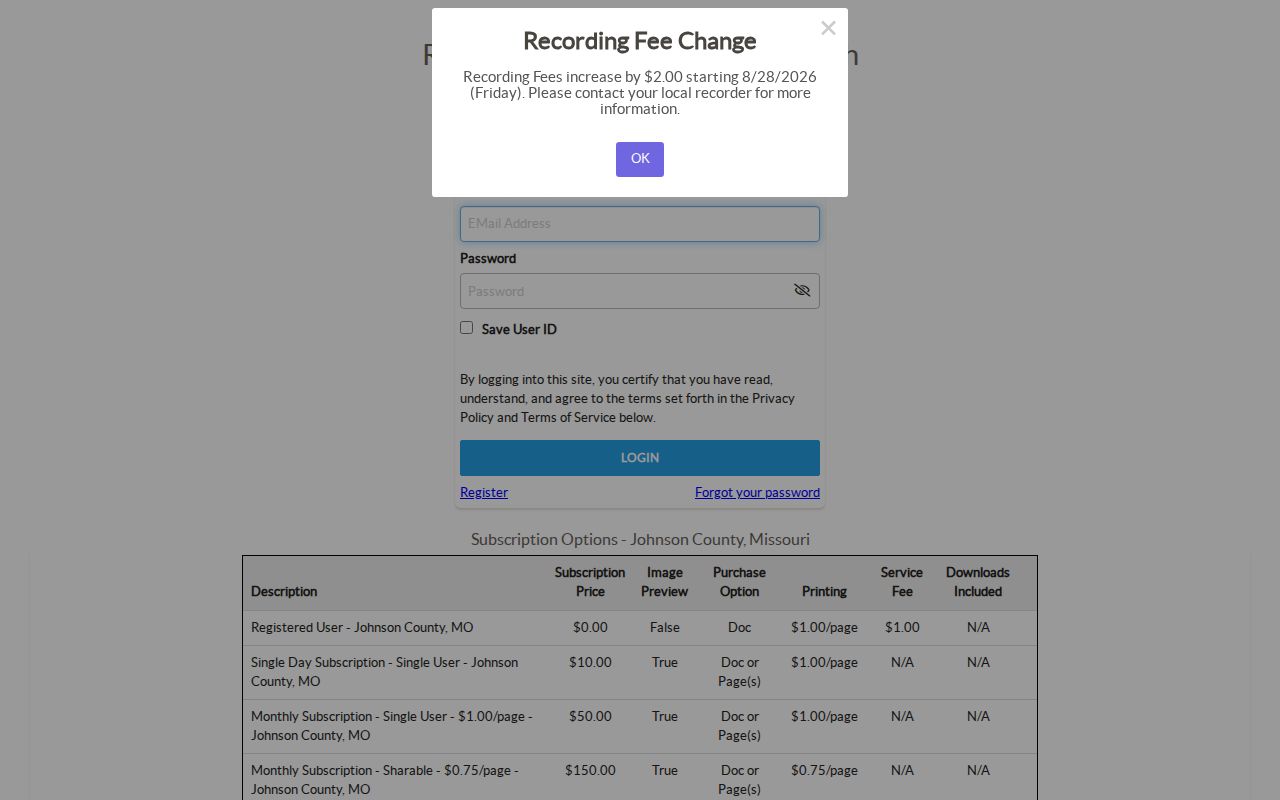Click the $0.75/page printing cell

click(x=824, y=770)
